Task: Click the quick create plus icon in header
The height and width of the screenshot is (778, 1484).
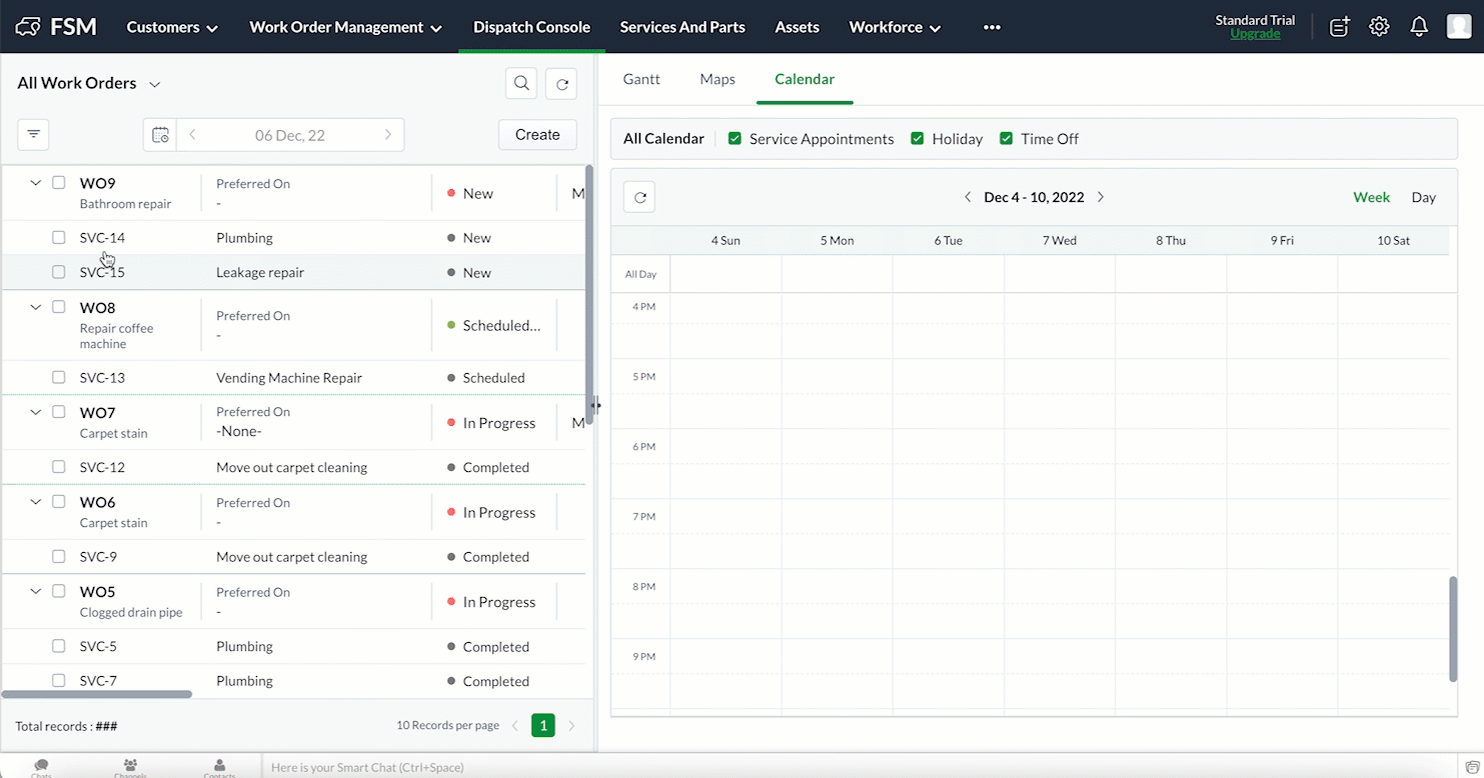Action: tap(1339, 27)
